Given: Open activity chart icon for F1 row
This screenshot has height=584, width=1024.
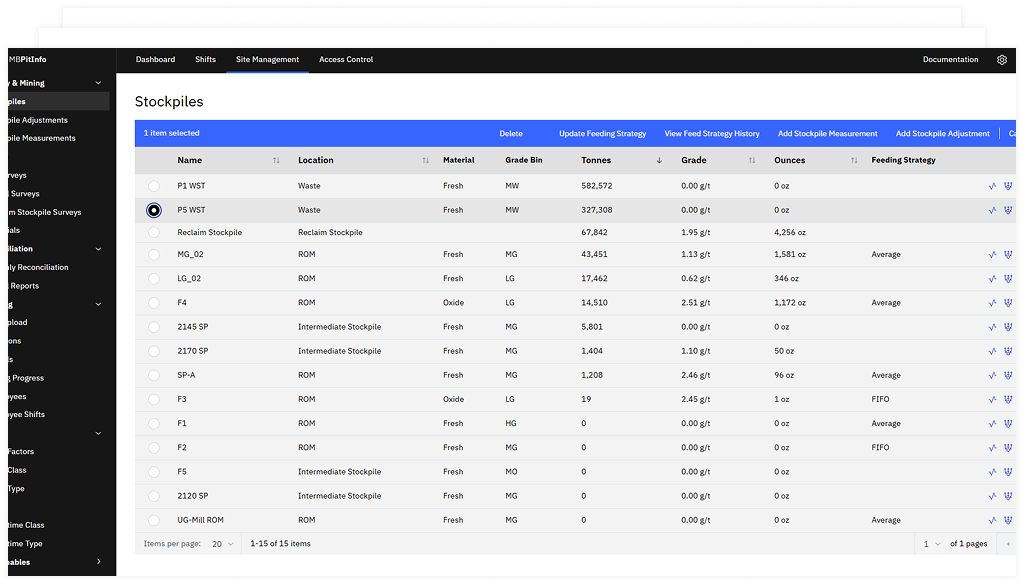Looking at the screenshot, I should 993,424.
